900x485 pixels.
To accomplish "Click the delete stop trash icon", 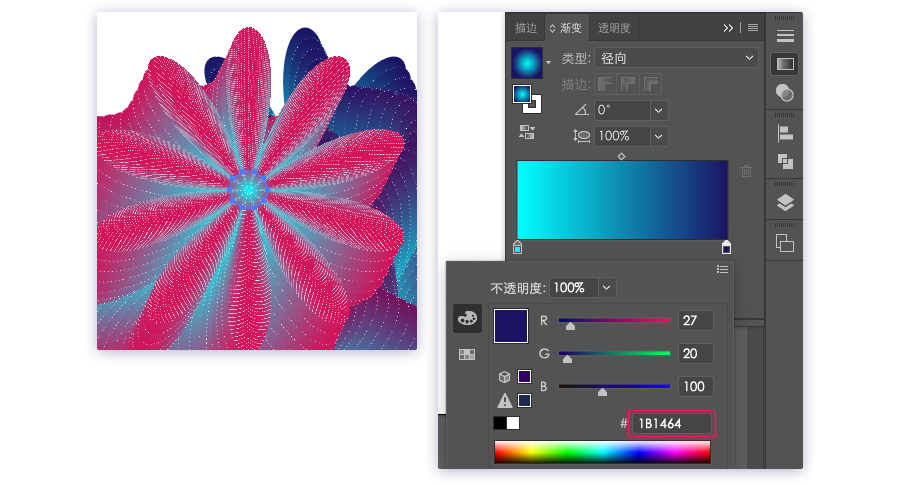I will (746, 170).
